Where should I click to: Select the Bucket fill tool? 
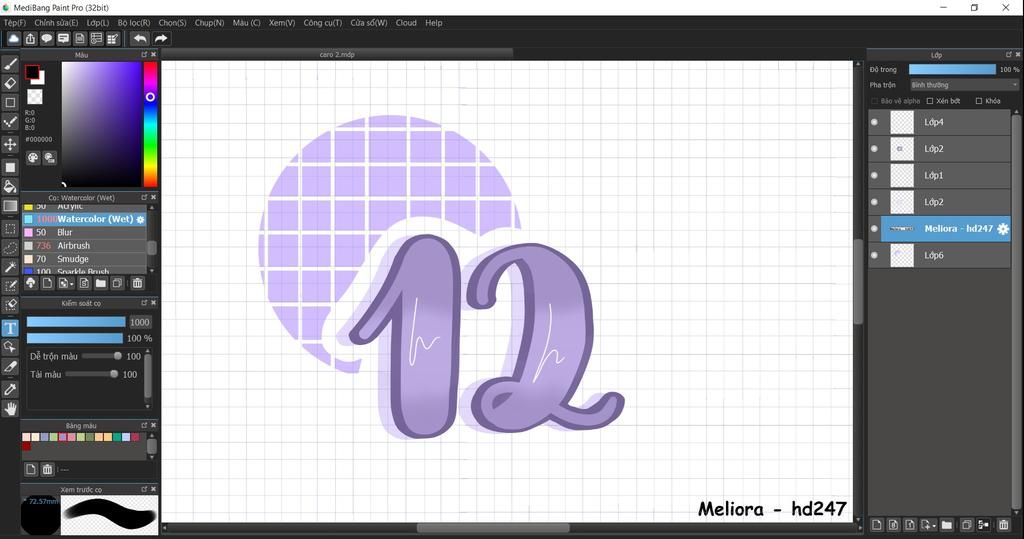(x=10, y=187)
